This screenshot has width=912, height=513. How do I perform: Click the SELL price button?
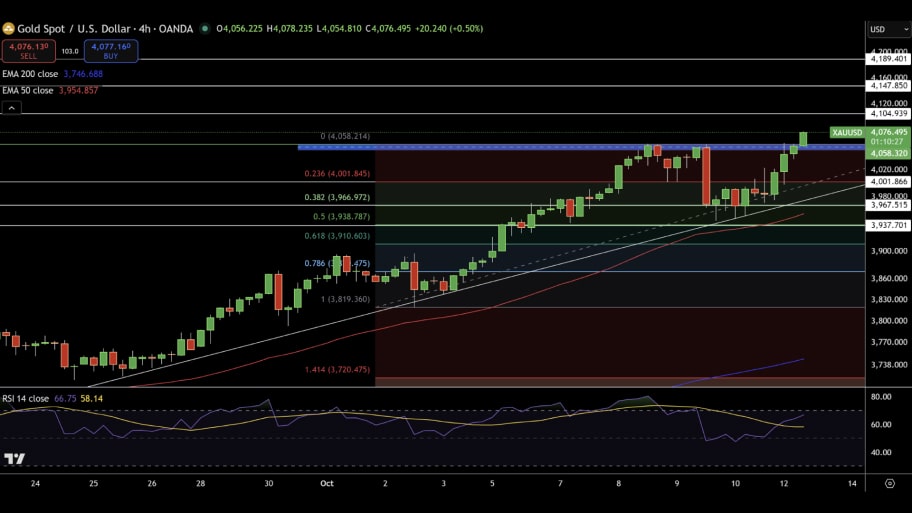(x=28, y=50)
